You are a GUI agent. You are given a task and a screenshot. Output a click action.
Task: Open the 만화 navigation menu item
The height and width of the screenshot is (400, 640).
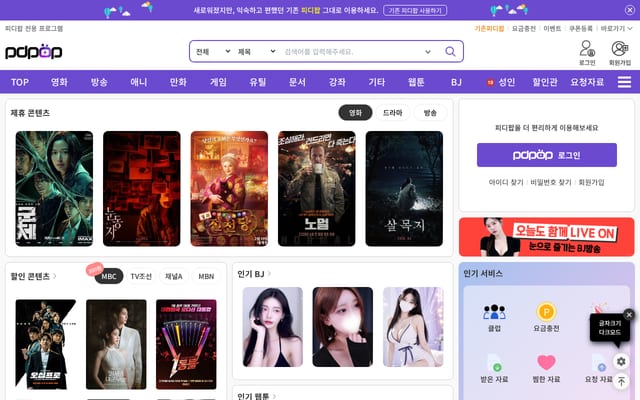178,82
